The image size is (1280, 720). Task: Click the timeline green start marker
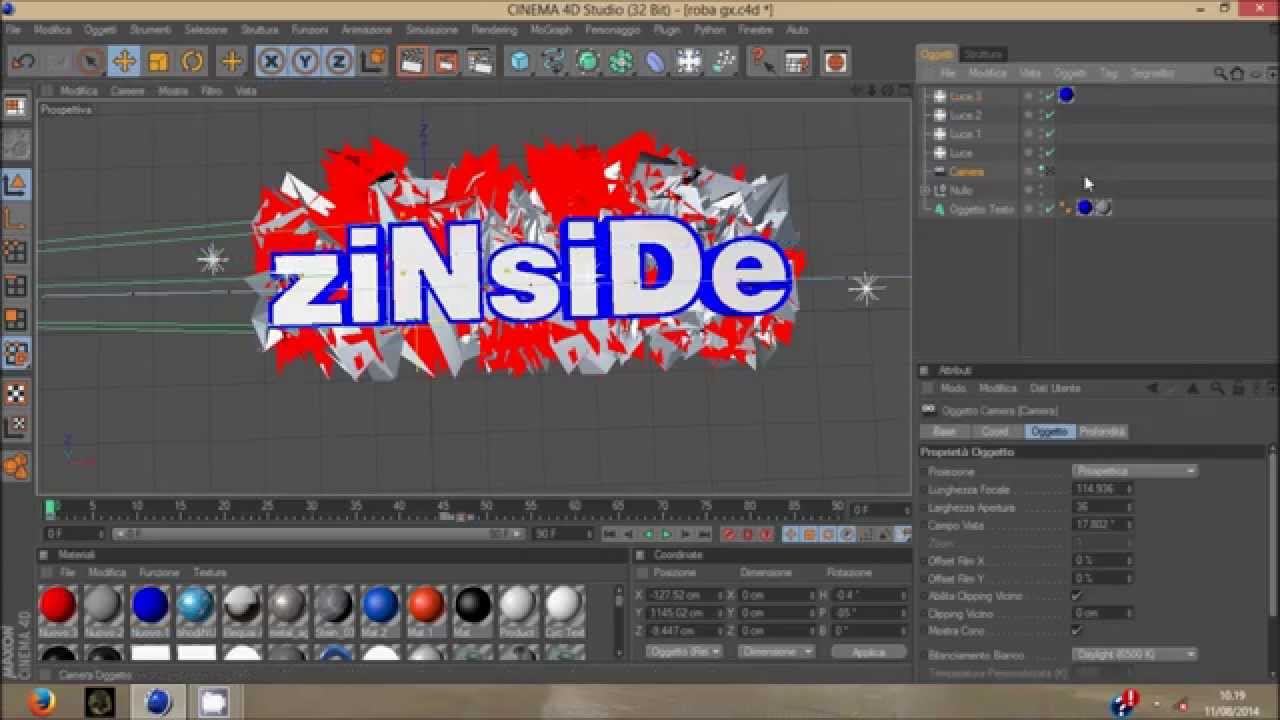click(x=51, y=508)
